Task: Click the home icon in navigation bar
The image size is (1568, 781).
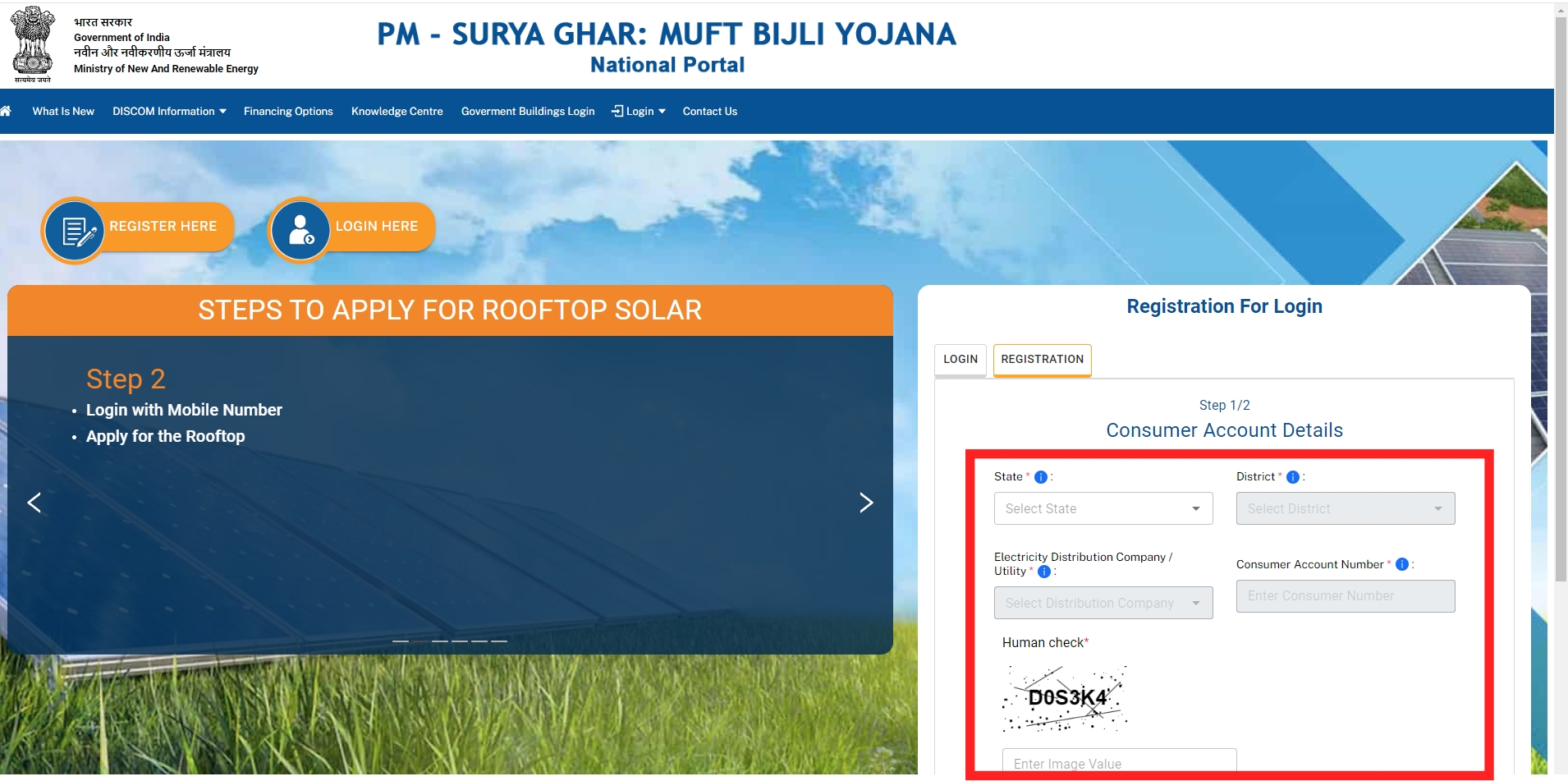Action: click(x=5, y=111)
